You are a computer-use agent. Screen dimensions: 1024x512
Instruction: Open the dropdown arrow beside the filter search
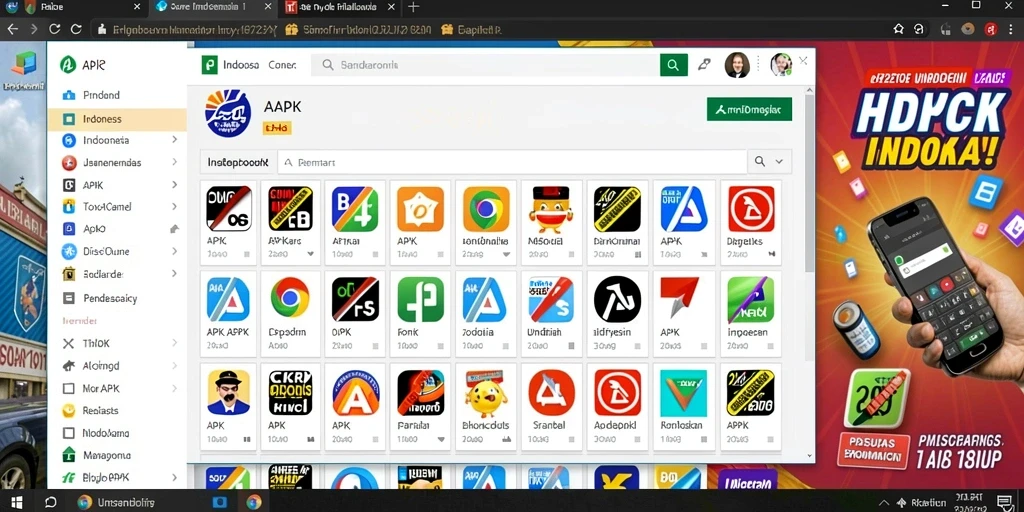[779, 161]
